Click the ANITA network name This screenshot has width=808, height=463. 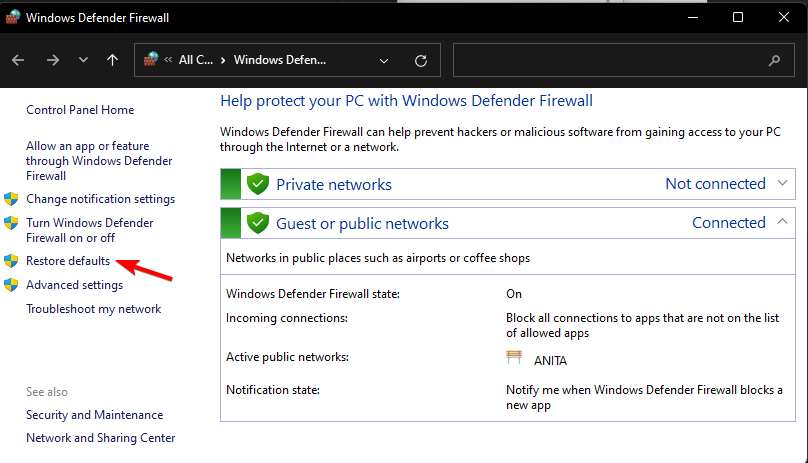[x=550, y=361]
